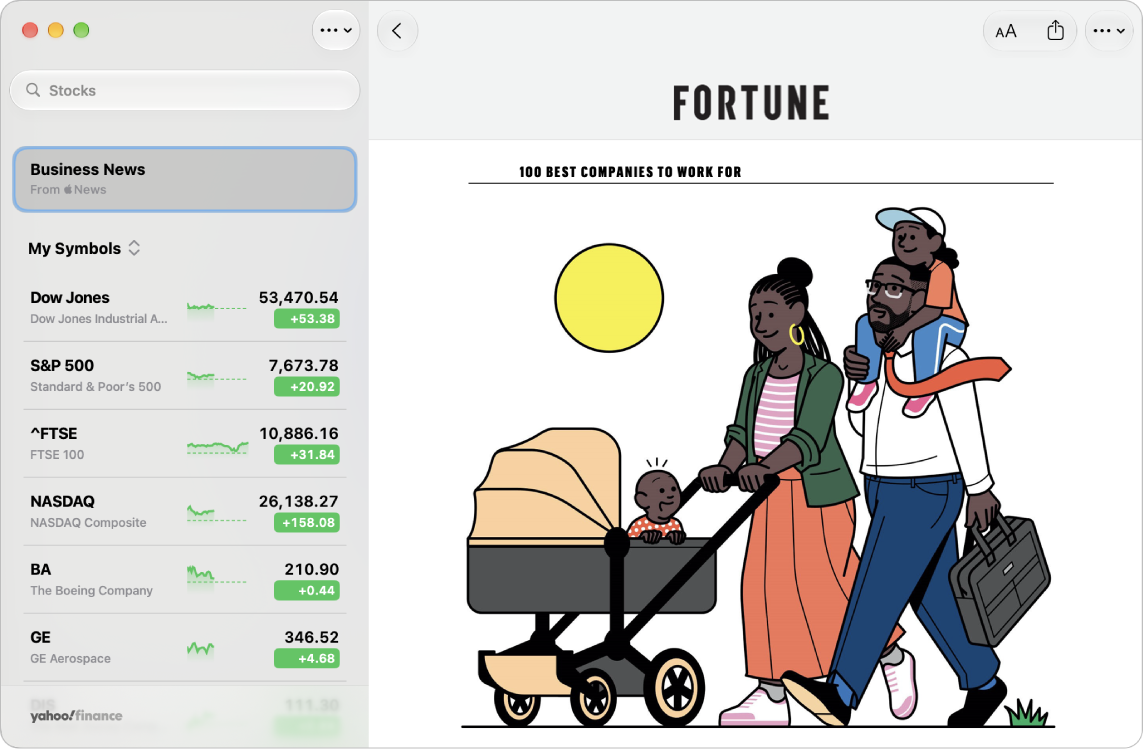Screen dimensions: 1144x750
Task: Toggle the FTSE +31.84 change badge
Action: coord(306,455)
